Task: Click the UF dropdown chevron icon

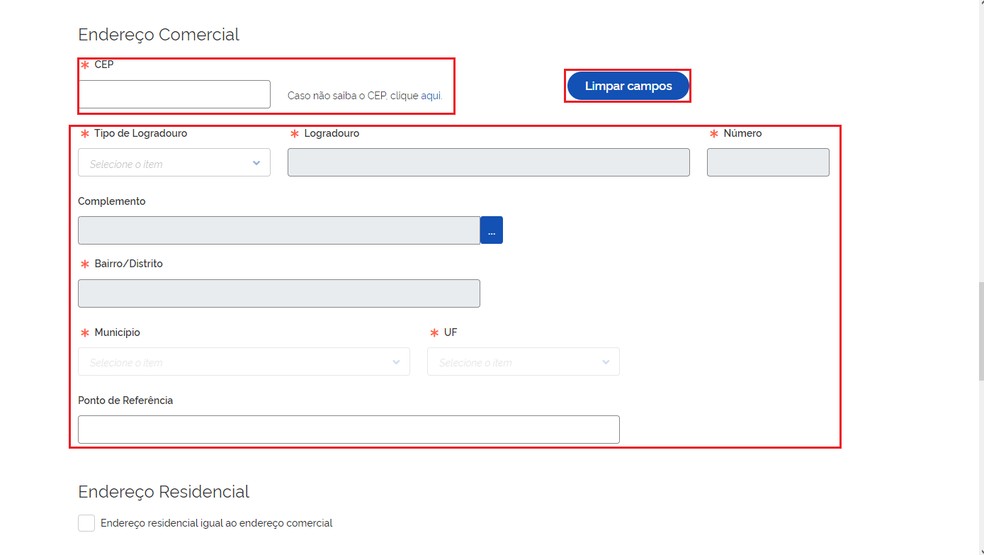Action: [x=606, y=362]
